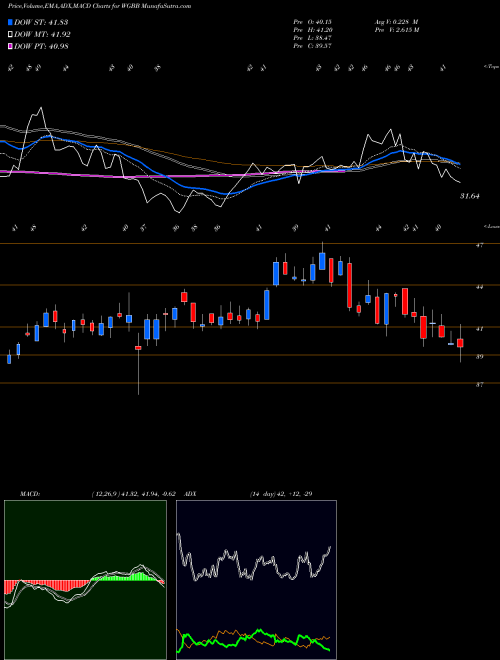The width and height of the screenshot is (500, 660).
Task: Click the 'MACD:' panel heading
Action: [x=30, y=494]
